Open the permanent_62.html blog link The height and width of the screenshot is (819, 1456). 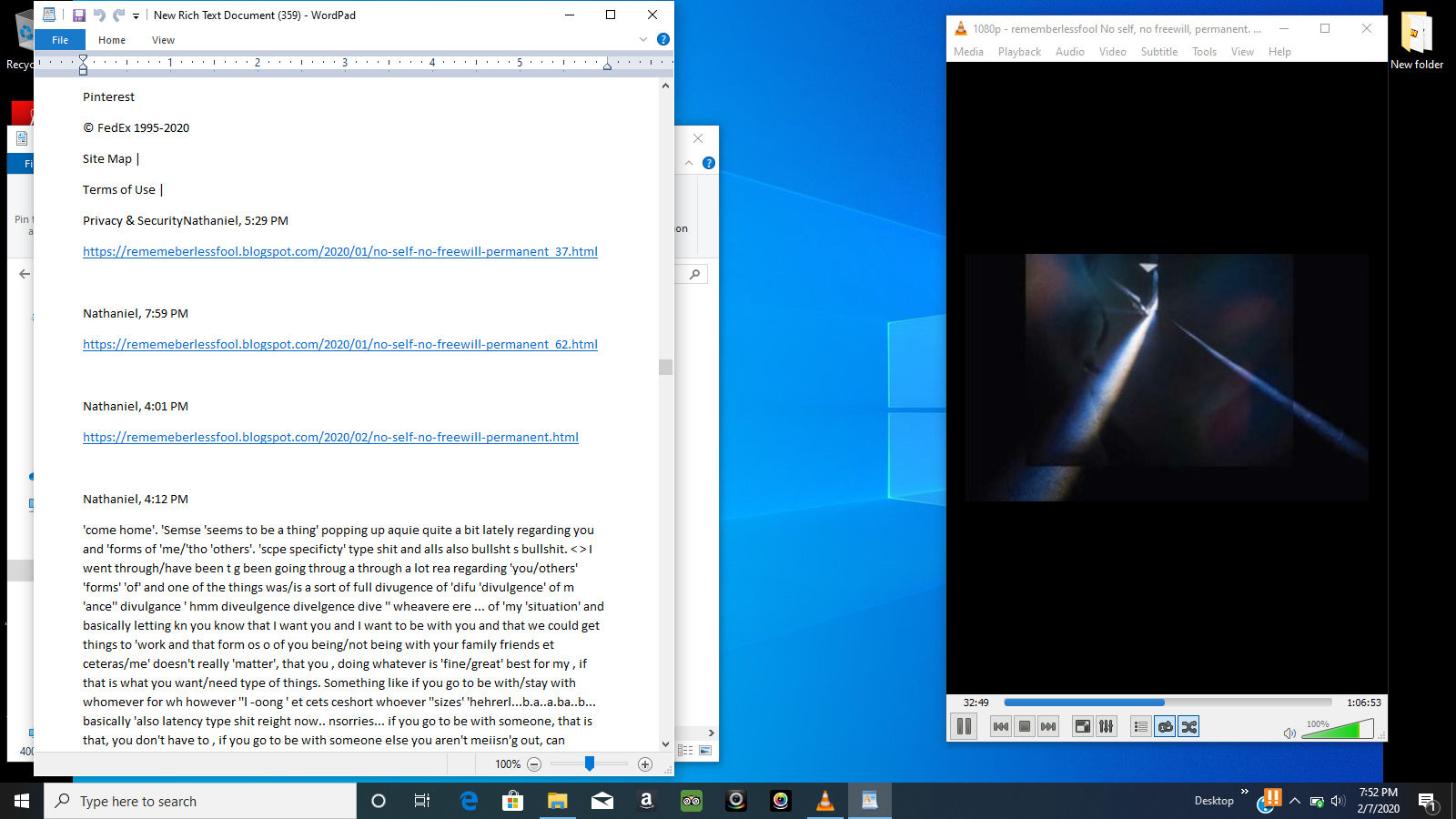point(340,344)
